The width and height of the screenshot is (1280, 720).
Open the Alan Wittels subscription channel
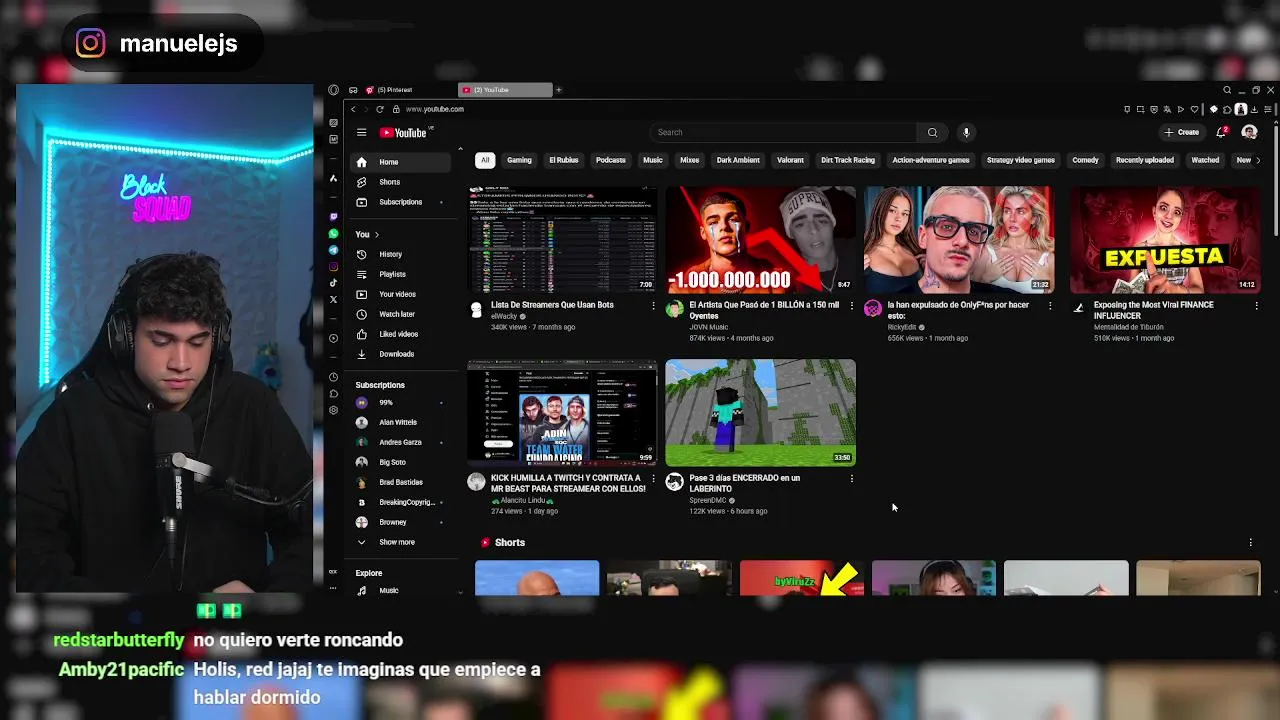[401, 422]
